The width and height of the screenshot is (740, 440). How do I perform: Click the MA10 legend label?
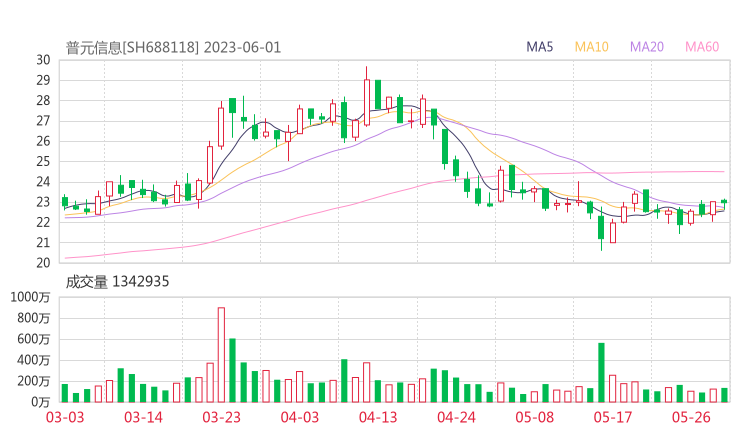[591, 47]
